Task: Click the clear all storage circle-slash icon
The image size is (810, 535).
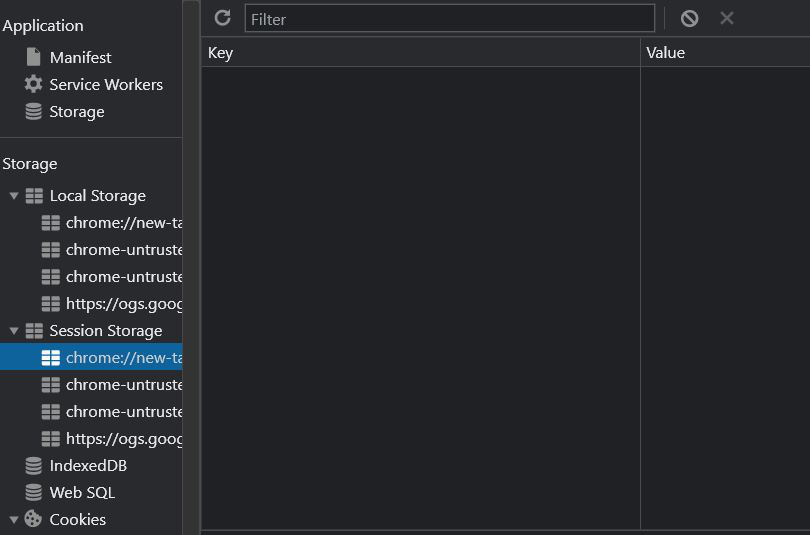Action: [689, 18]
